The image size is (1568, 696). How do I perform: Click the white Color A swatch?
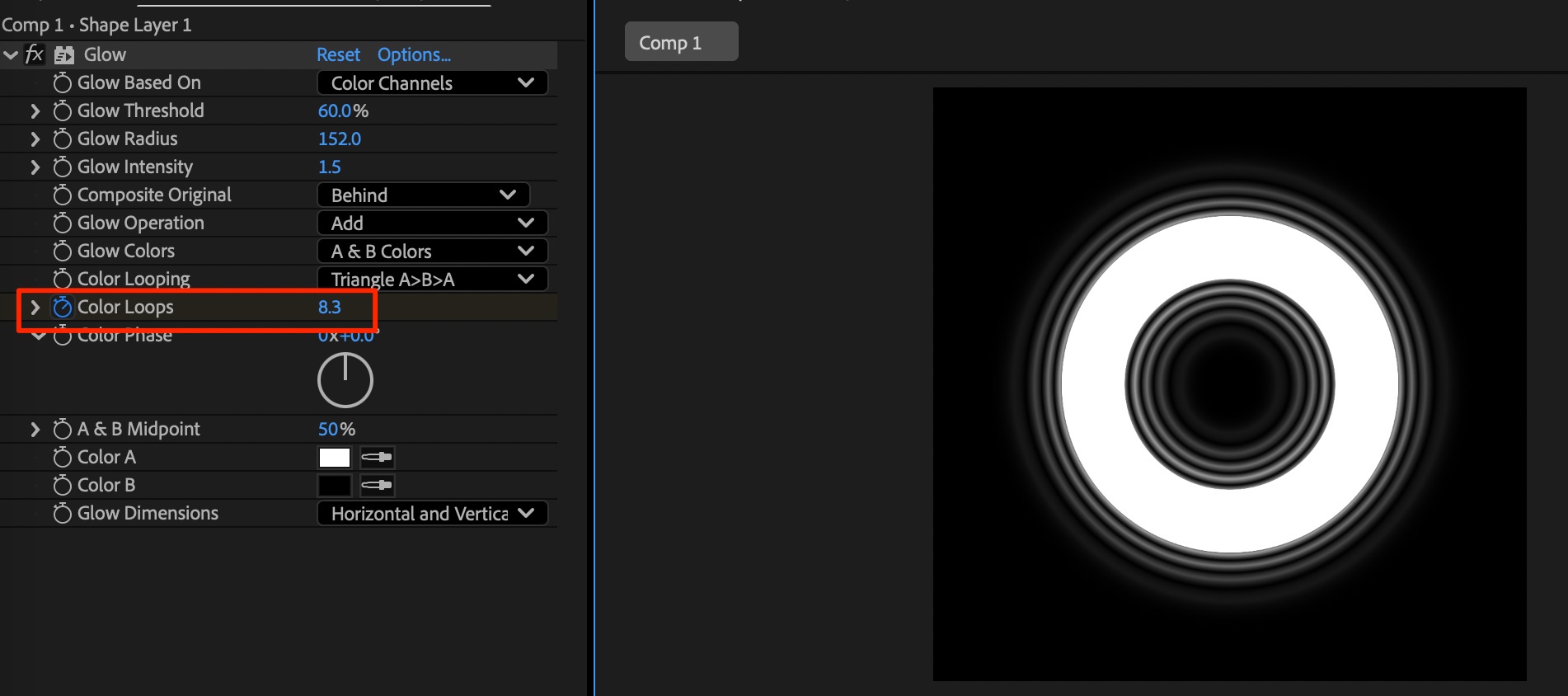click(x=335, y=458)
